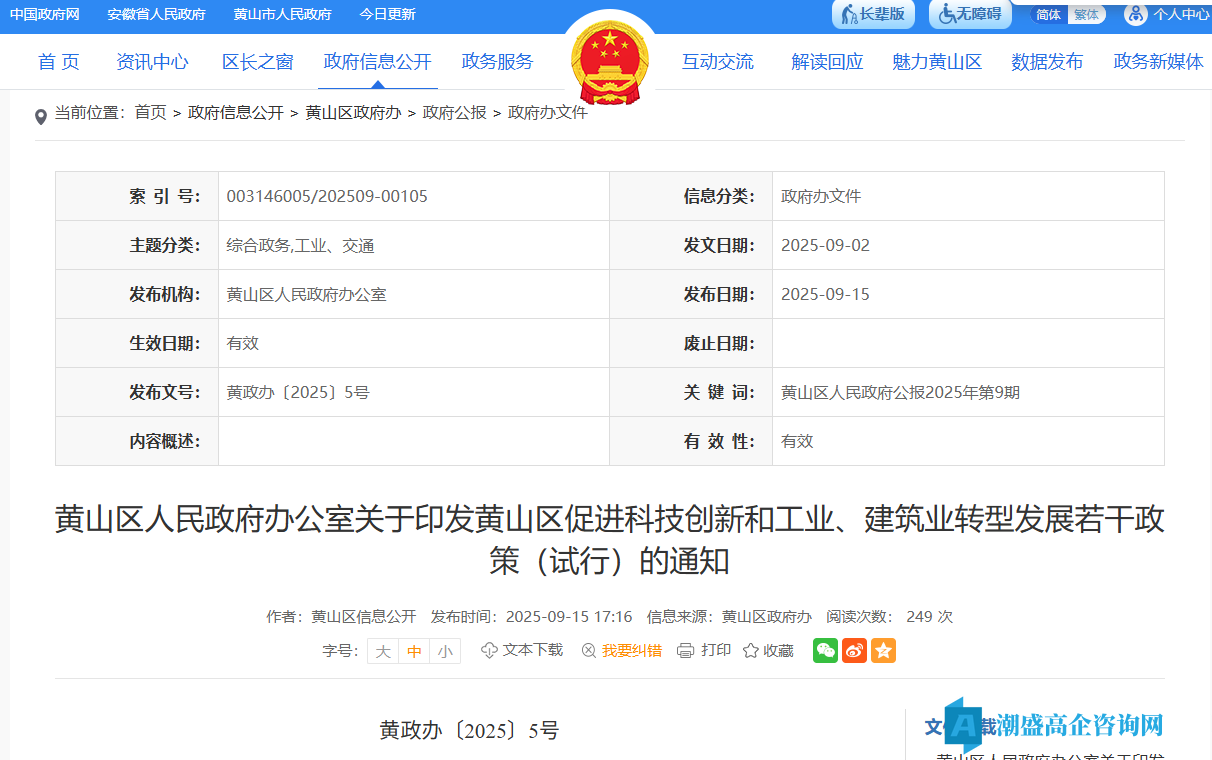Image resolution: width=1212 pixels, height=760 pixels.
Task: Open the 政务服务 menu
Action: pyautogui.click(x=497, y=61)
